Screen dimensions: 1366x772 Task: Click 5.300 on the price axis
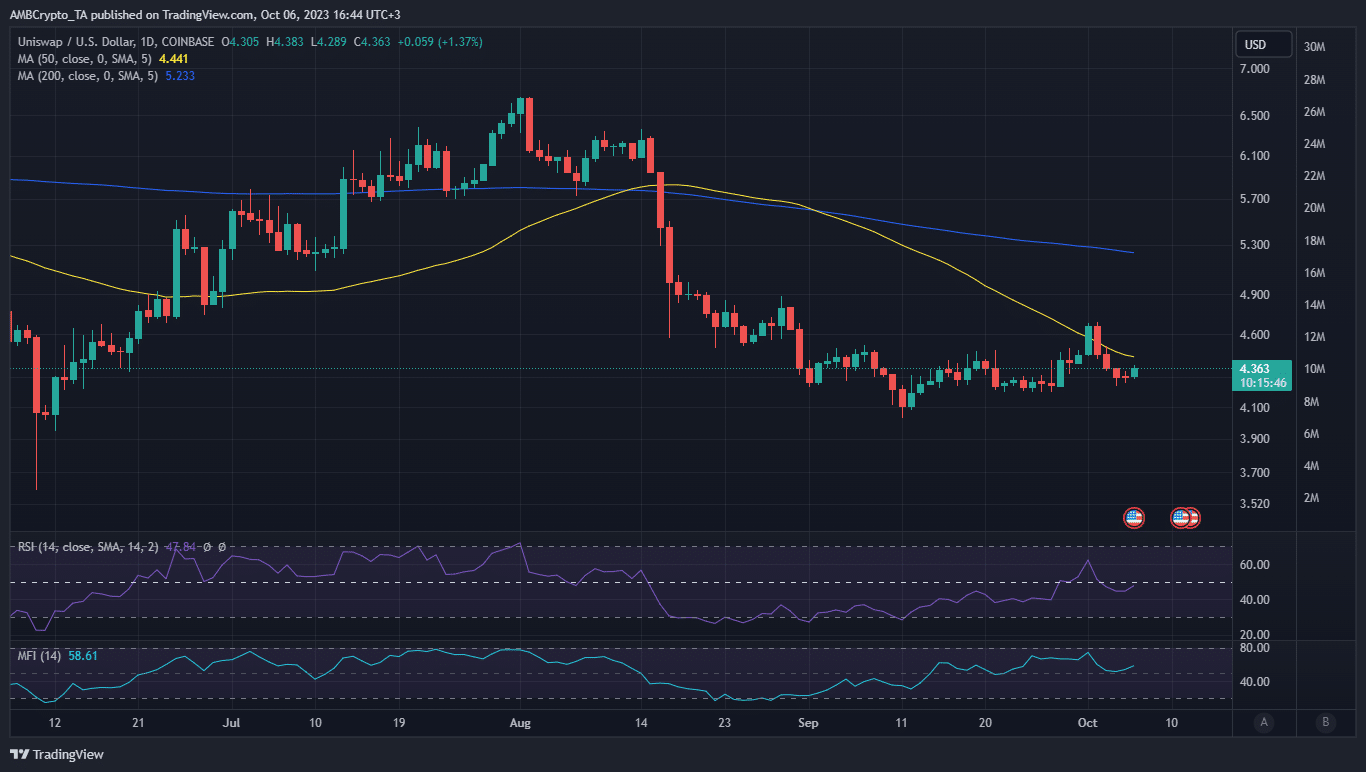pyautogui.click(x=1255, y=245)
